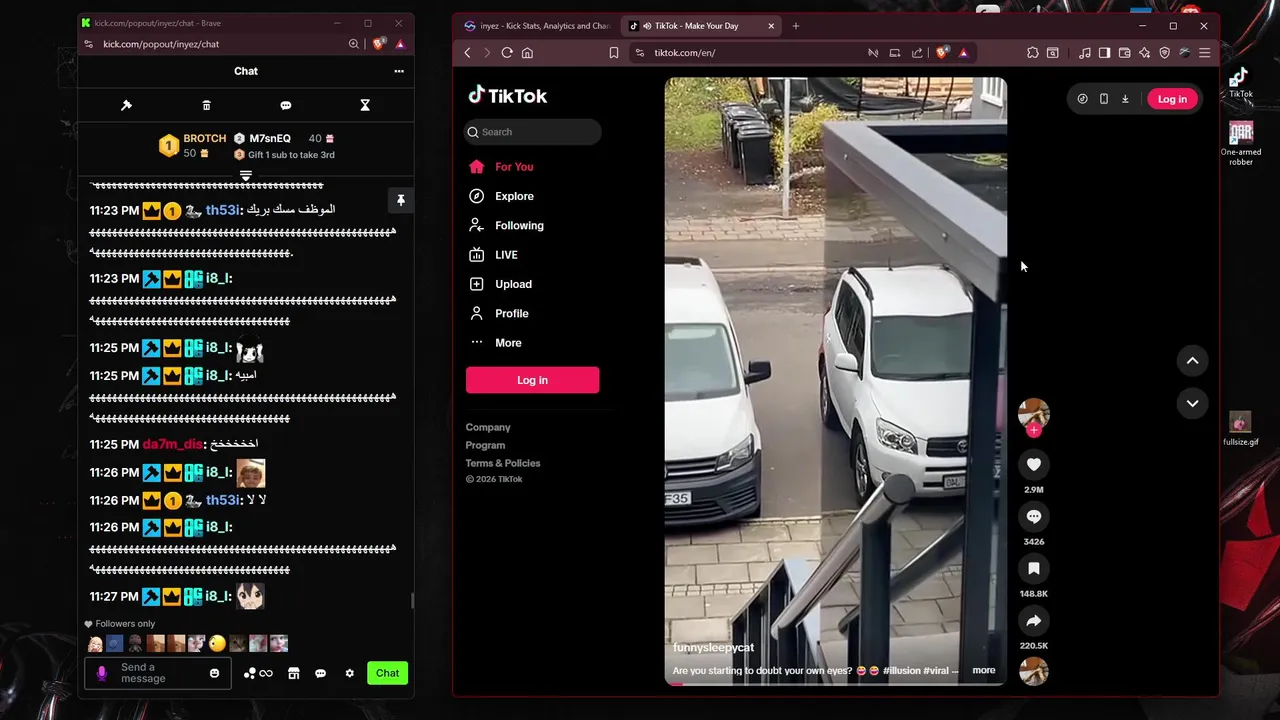The image size is (1280, 720).
Task: Click Brave Shields icon in Kick window
Action: [x=378, y=44]
